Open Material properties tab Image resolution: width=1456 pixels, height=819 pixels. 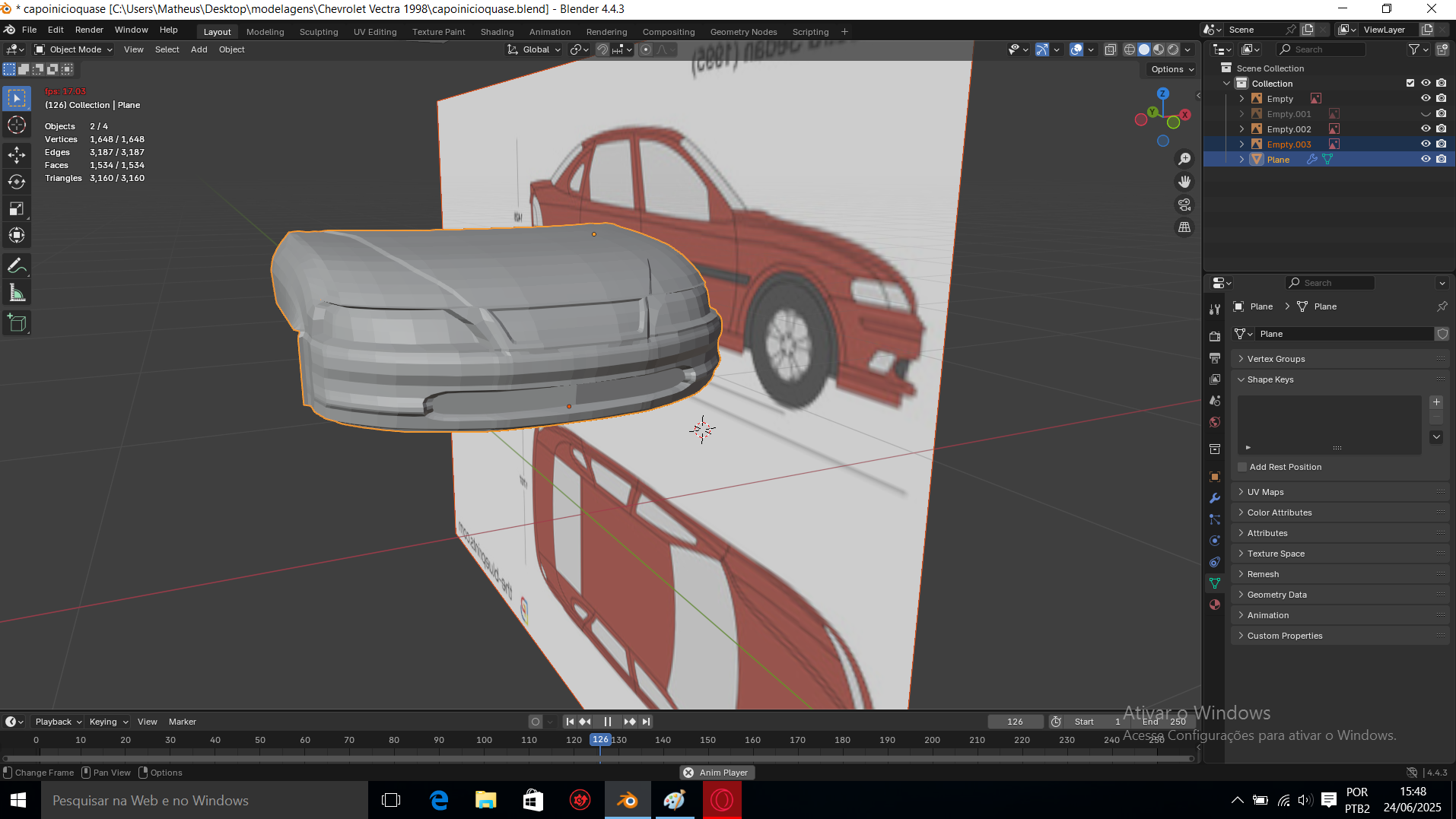click(x=1215, y=605)
